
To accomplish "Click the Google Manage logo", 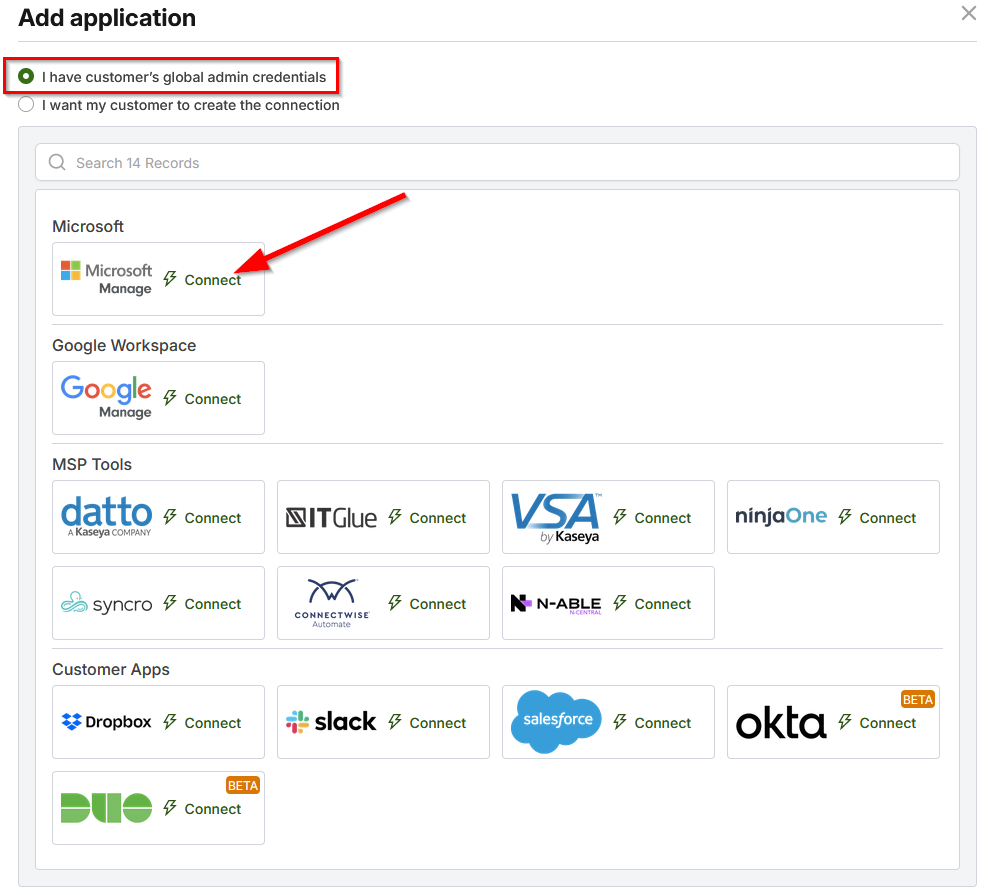I will pyautogui.click(x=106, y=397).
